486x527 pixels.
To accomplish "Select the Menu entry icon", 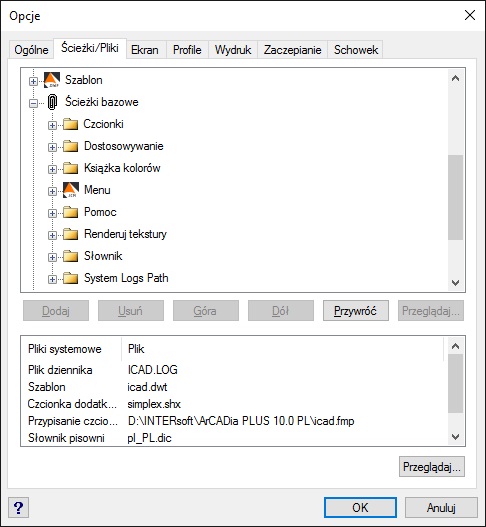I will point(71,190).
